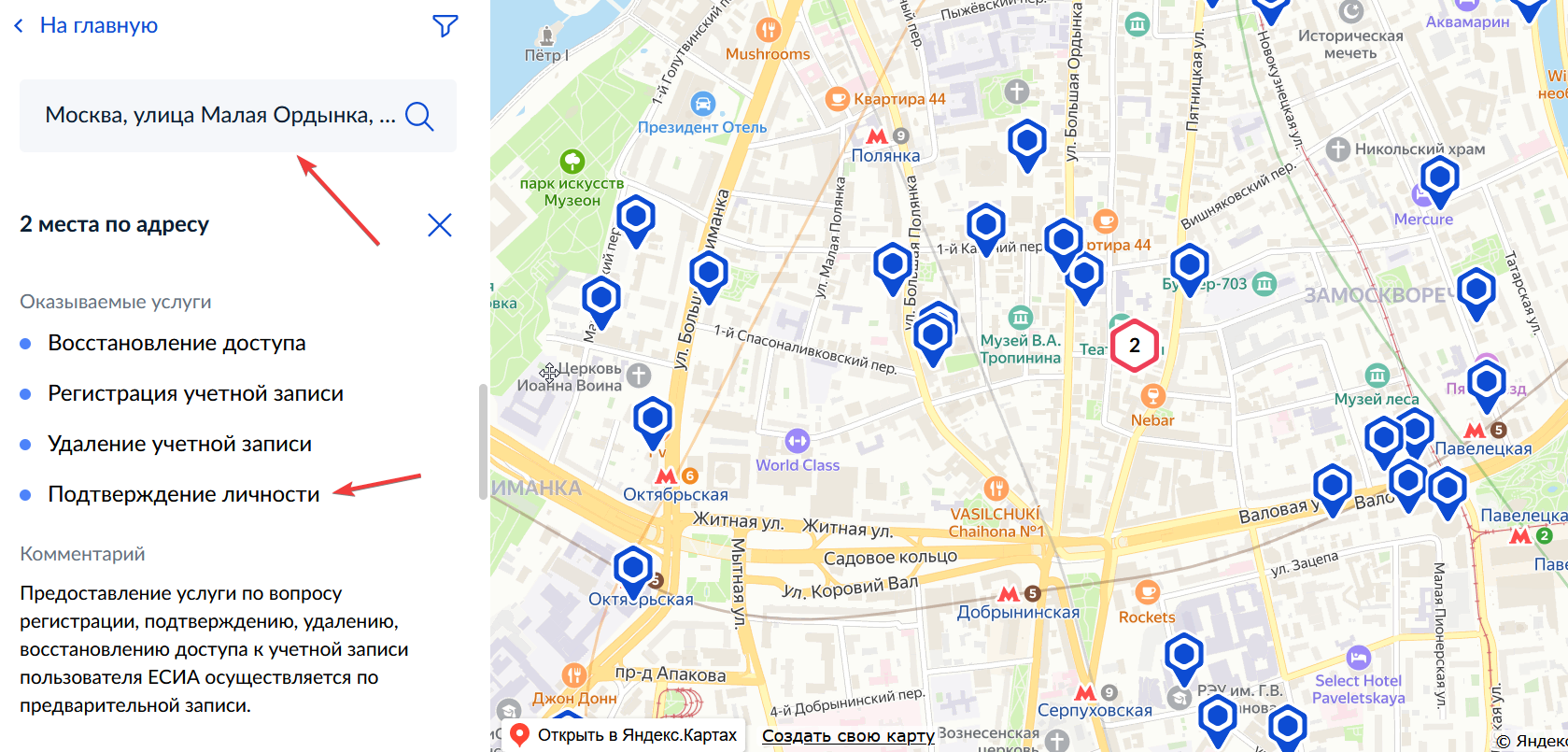Viewport: 1568px width, 752px height.
Task: Select 'Подтверждение личности' service item
Action: click(184, 494)
